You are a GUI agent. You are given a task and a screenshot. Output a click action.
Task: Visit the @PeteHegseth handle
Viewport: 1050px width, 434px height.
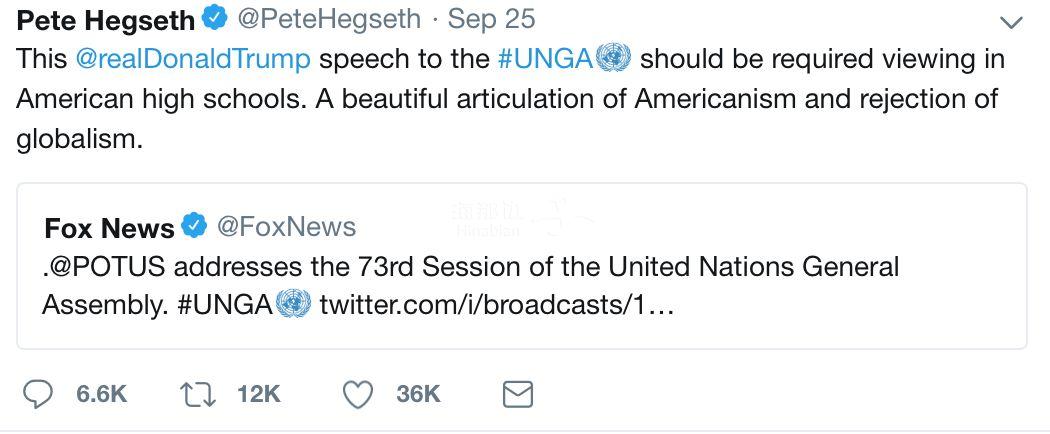tap(327, 19)
